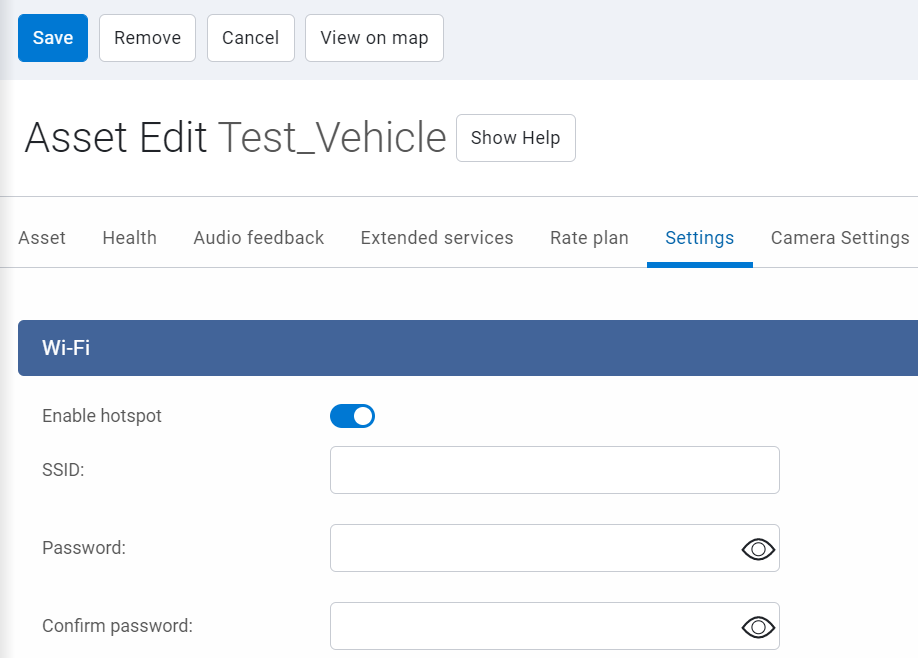Open the Rate plan tab
The width and height of the screenshot is (918, 658).
point(589,238)
